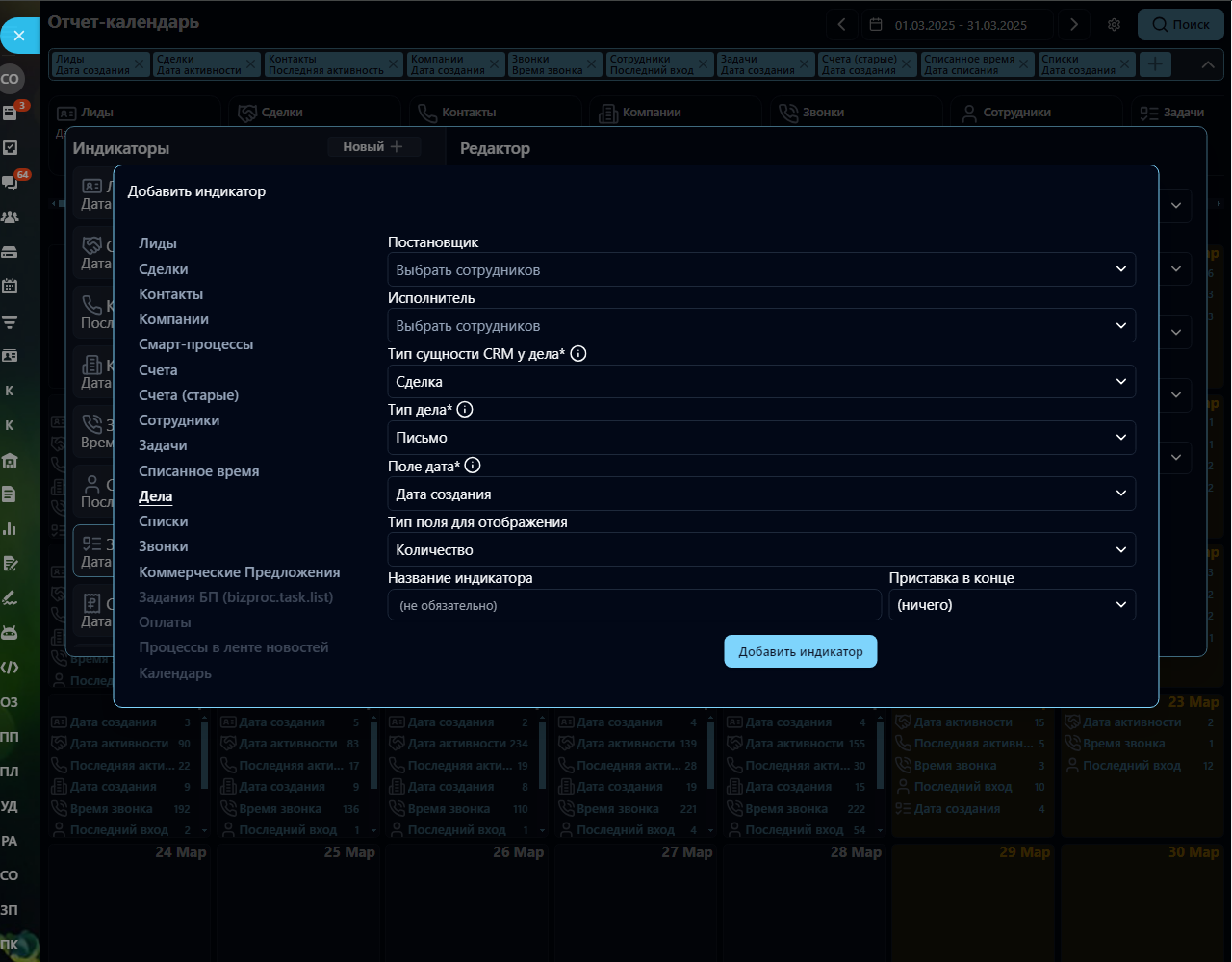The height and width of the screenshot is (962, 1232).
Task: Go to previous month arrow
Action: pos(841,25)
